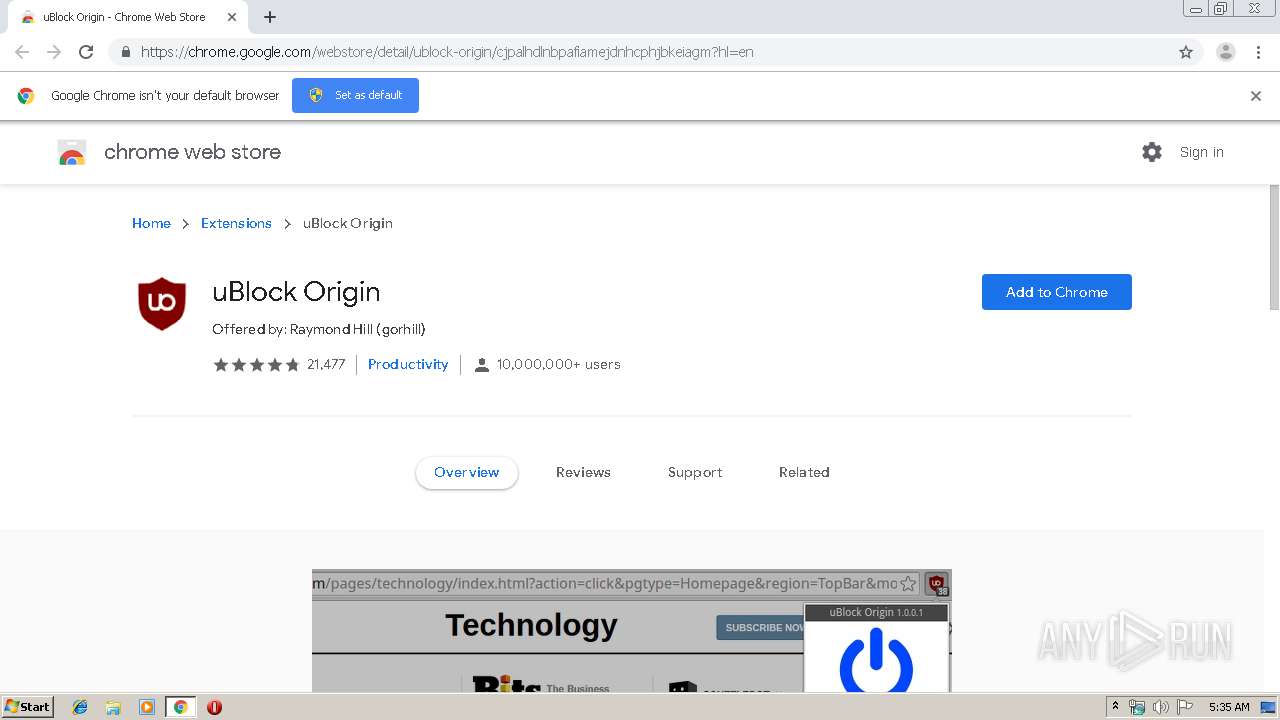Click the volume speaker tray icon
The image size is (1280, 720).
tap(1160, 707)
